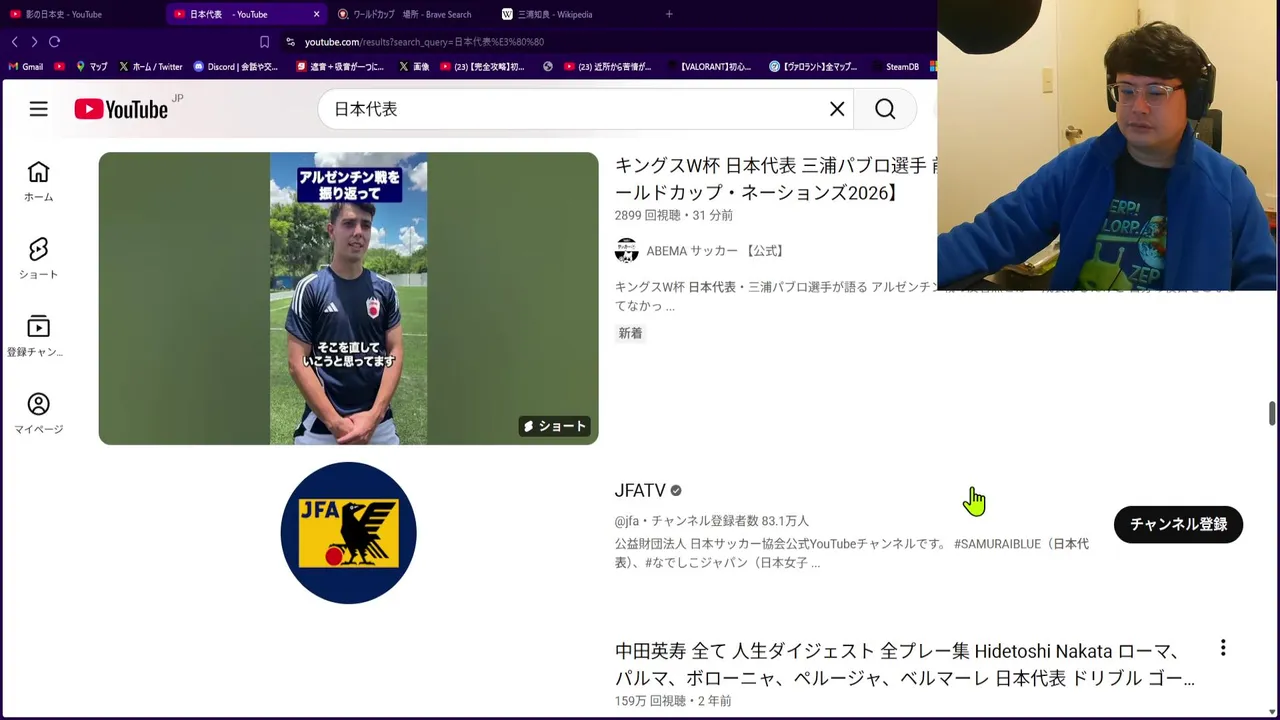This screenshot has height=720, width=1280.
Task: Open the Discord bookmark
Action: pos(236,67)
